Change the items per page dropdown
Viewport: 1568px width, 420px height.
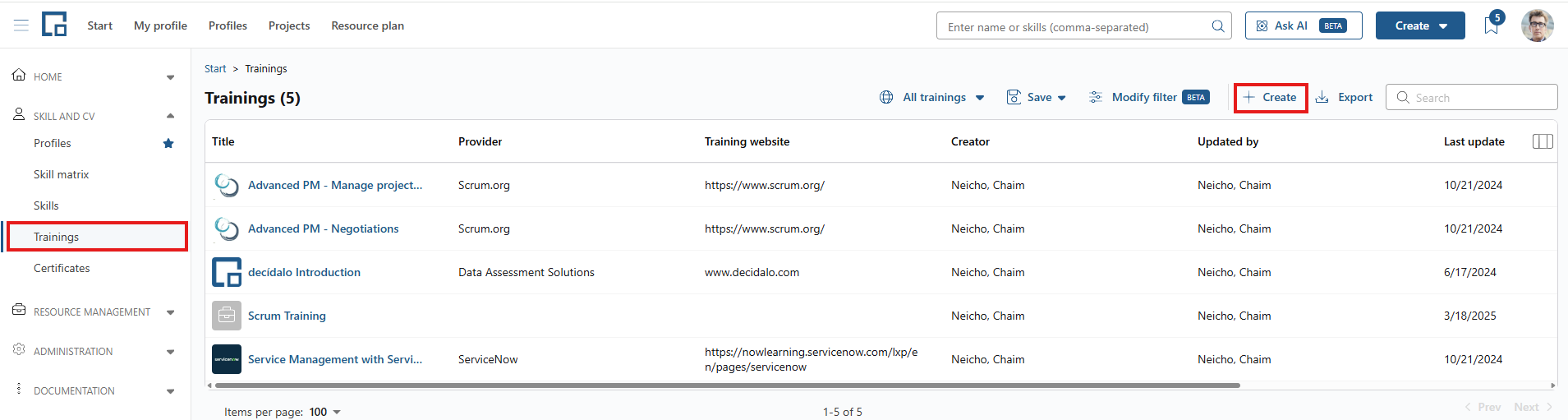[325, 412]
